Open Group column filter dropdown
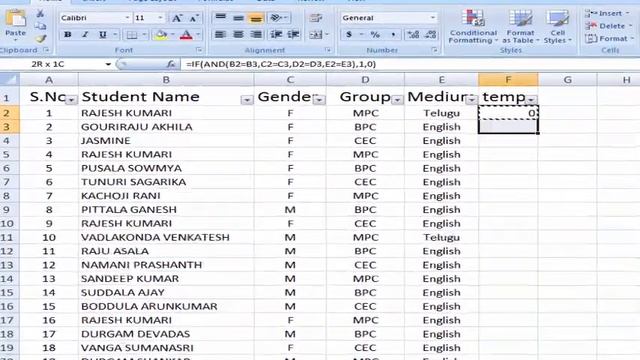The image size is (640, 360). coord(397,100)
